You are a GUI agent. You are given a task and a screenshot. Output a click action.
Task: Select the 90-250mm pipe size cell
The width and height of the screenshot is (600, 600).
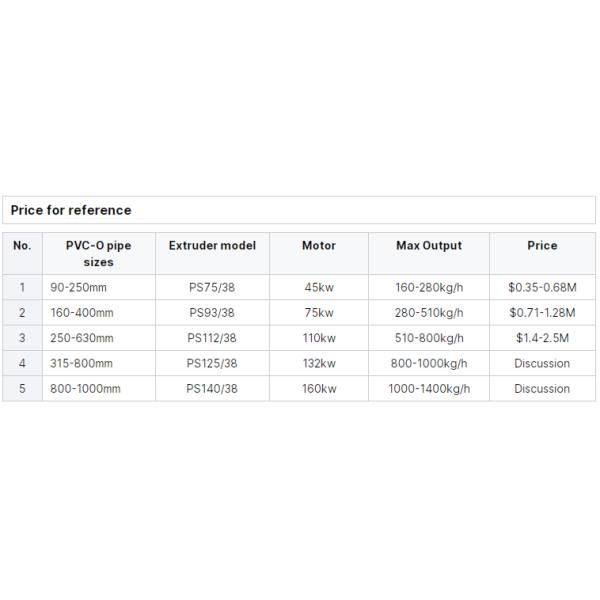click(79, 287)
